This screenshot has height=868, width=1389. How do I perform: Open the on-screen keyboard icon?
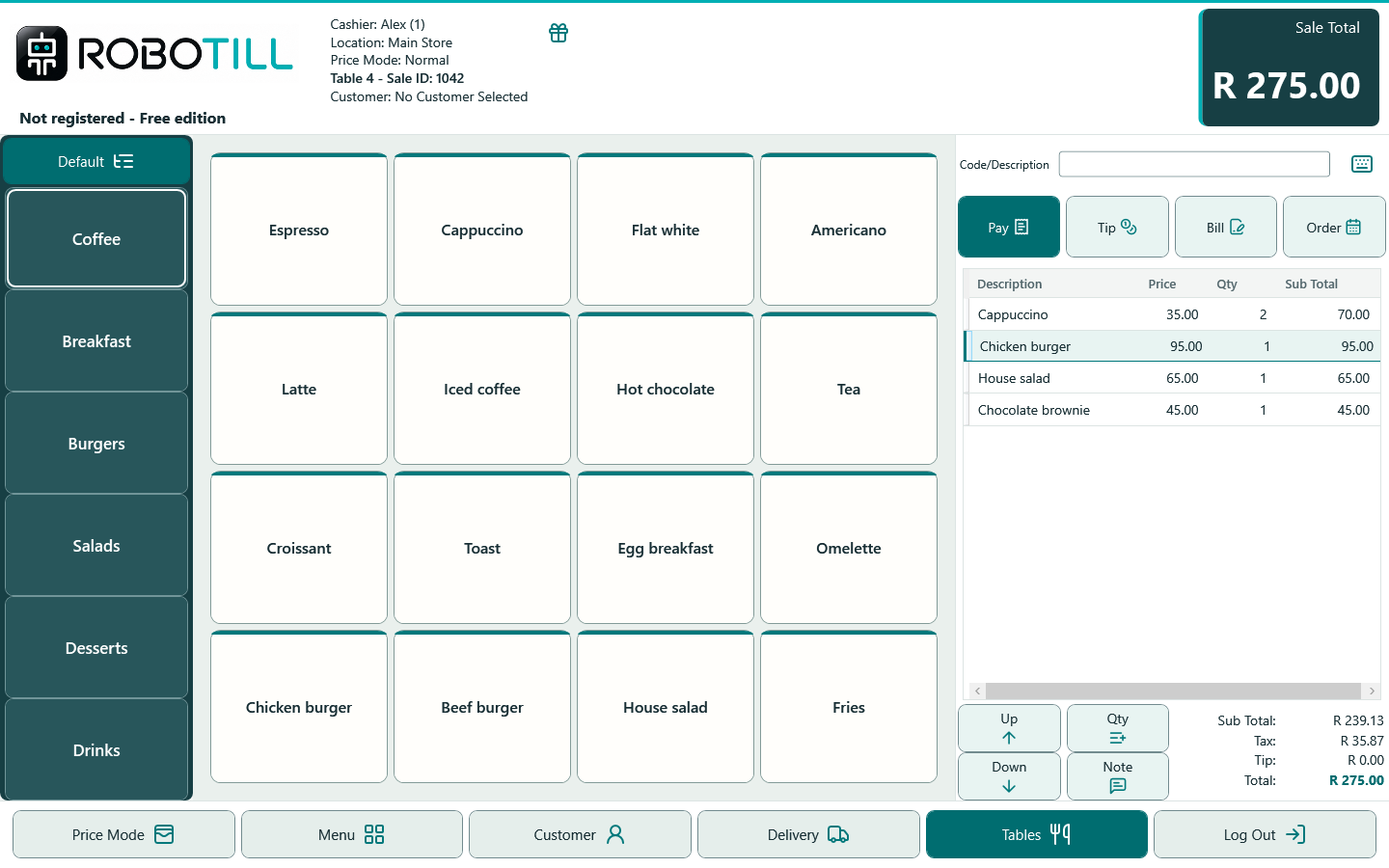1362,164
